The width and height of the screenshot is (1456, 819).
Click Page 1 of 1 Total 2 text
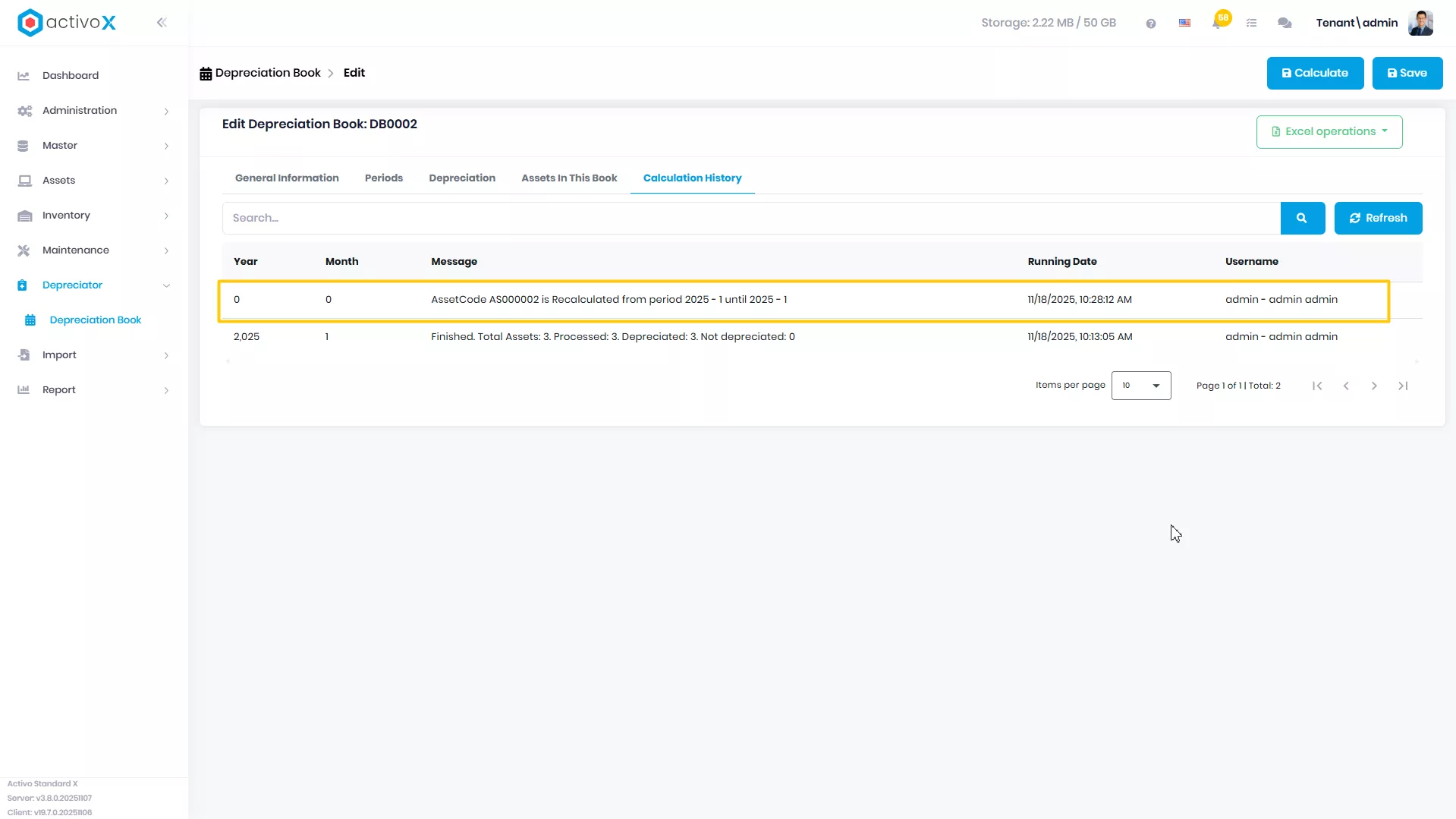tap(1238, 386)
